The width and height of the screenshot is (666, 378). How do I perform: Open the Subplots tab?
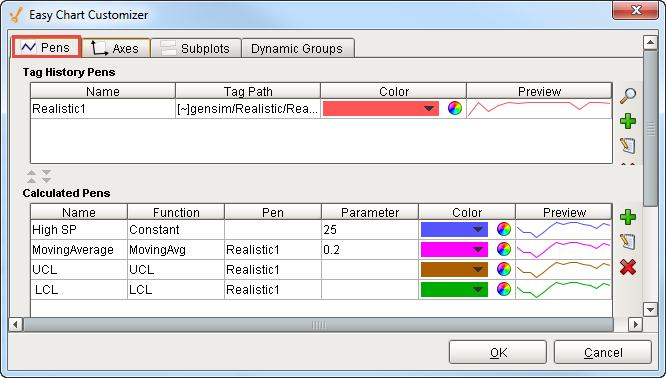pyautogui.click(x=196, y=48)
